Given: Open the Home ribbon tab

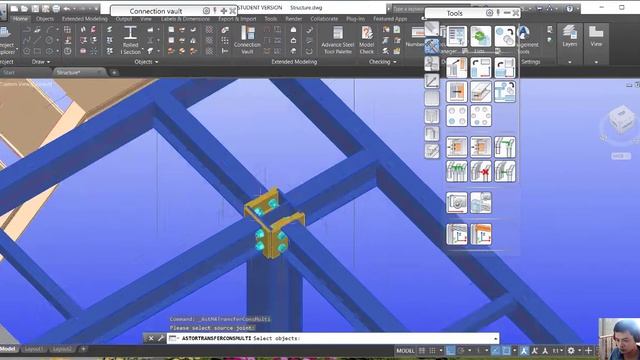Looking at the screenshot, I should click(x=20, y=19).
